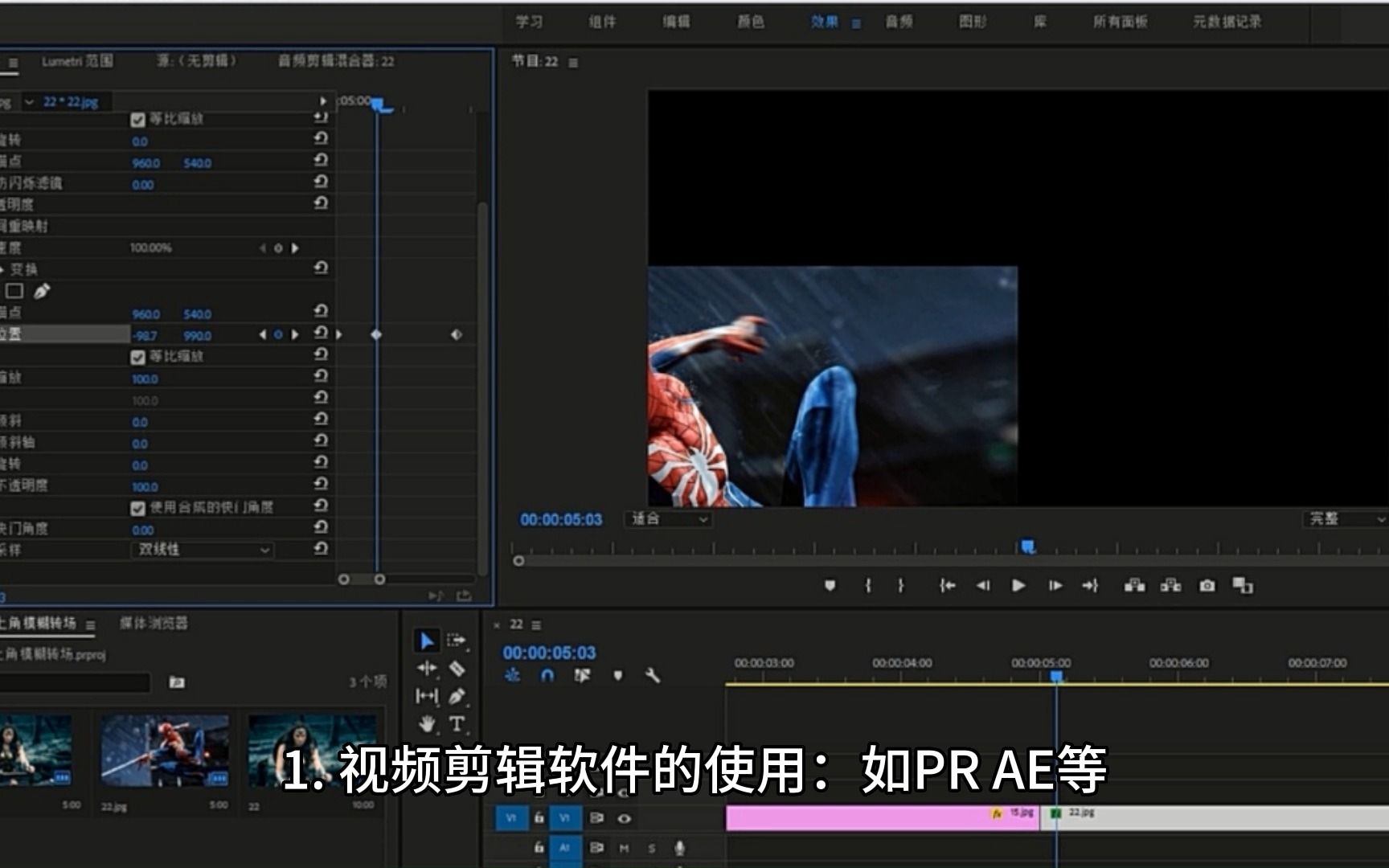
Task: Open 节目: 22 panel menu
Action: pos(573,63)
